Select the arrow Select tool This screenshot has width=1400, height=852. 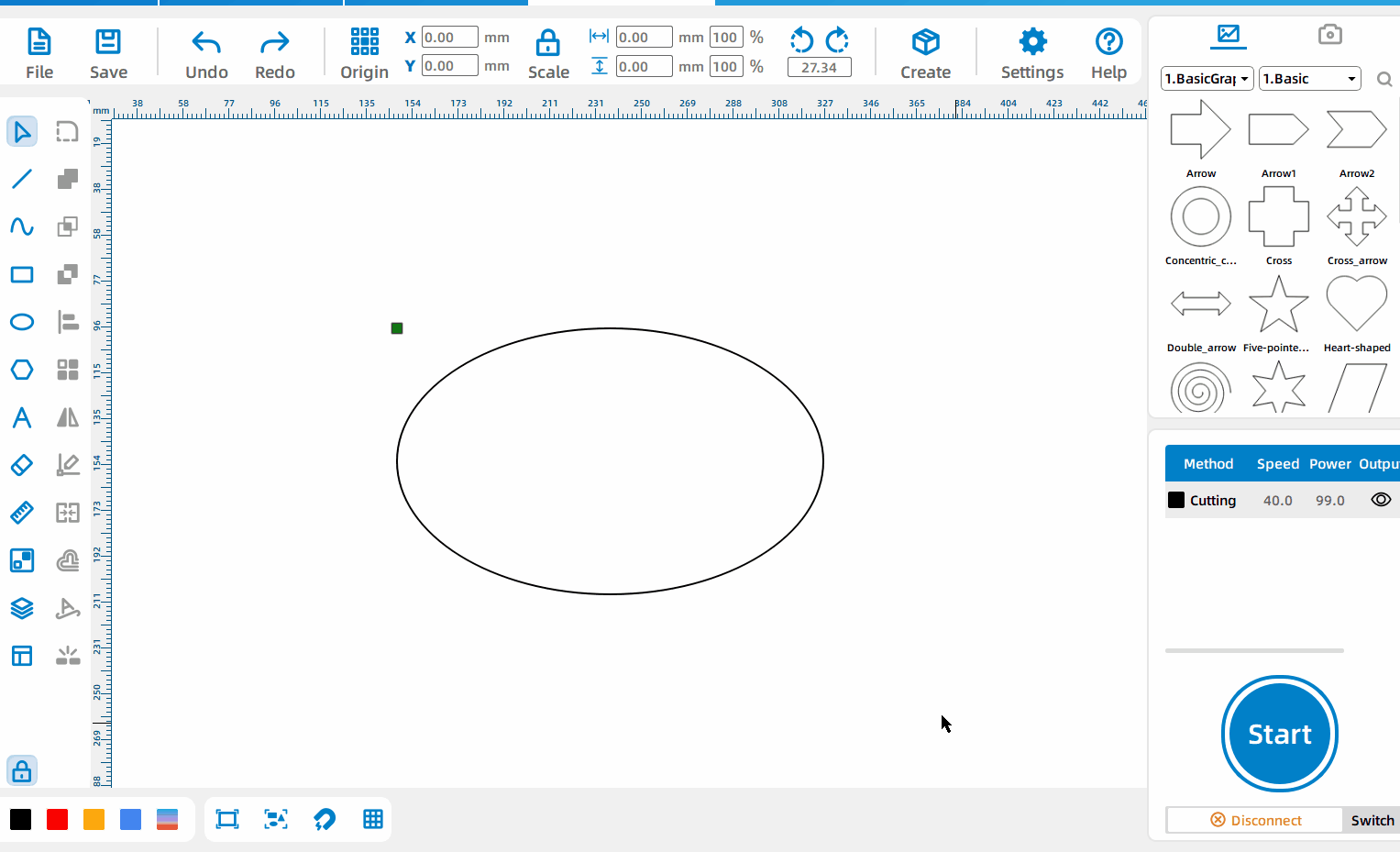pyautogui.click(x=22, y=131)
